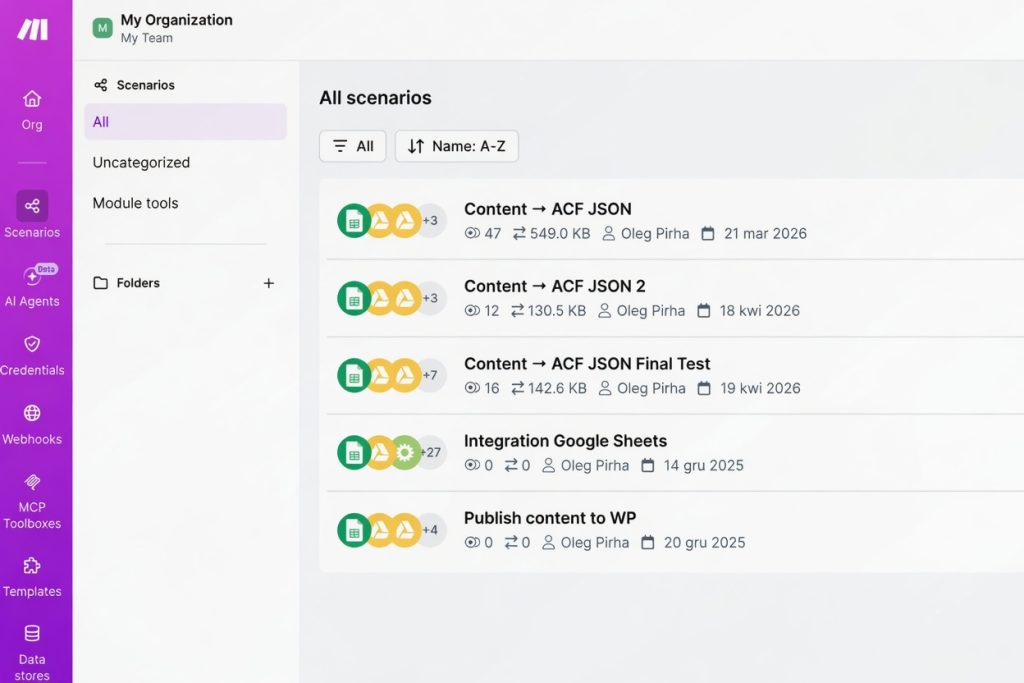
Task: Open the Credentials shield icon
Action: 32,344
